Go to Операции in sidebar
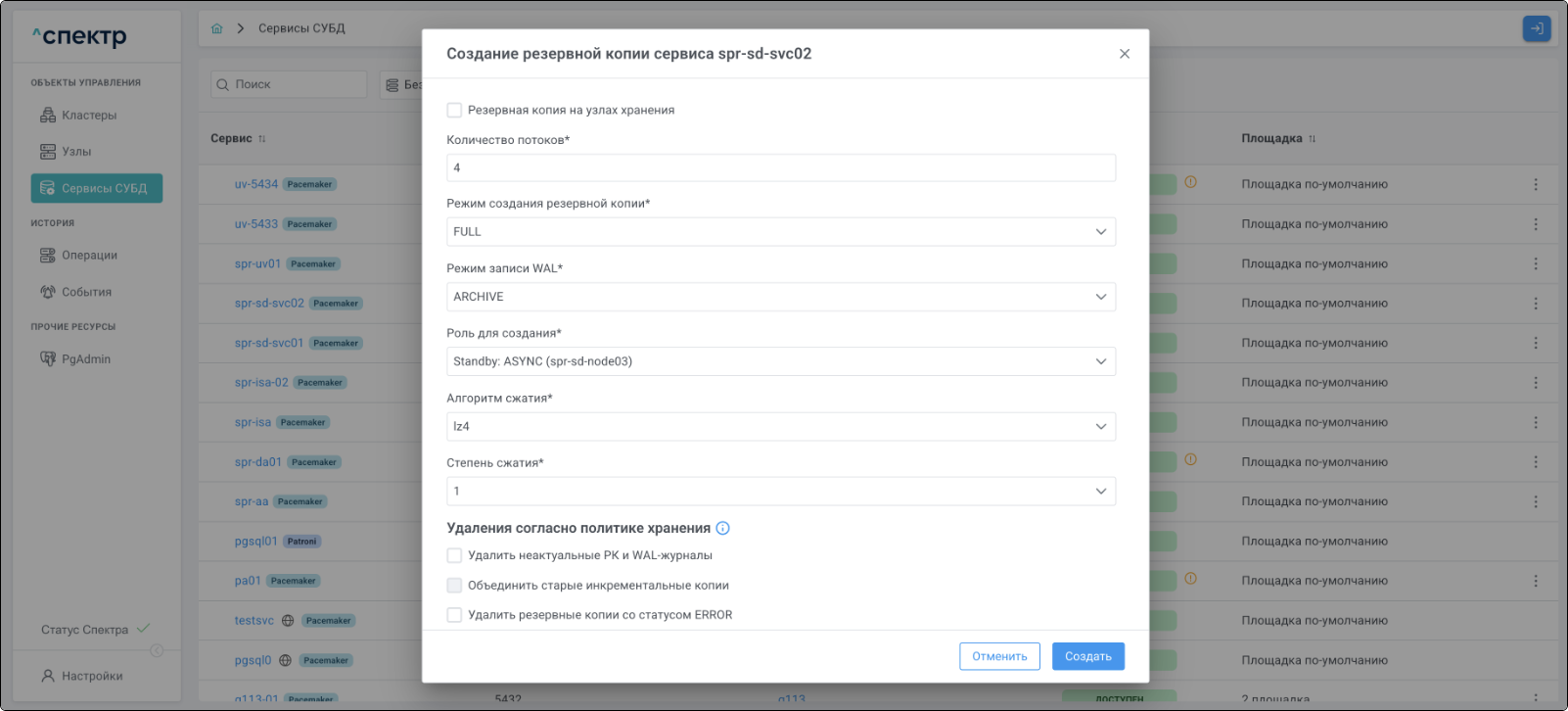This screenshot has height=711, width=1568. (89, 256)
